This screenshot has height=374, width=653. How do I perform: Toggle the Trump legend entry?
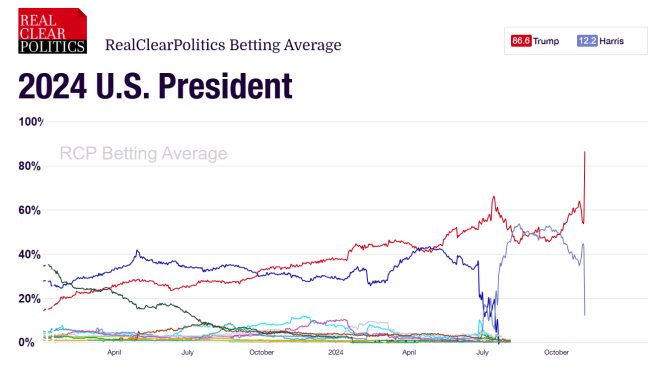535,41
